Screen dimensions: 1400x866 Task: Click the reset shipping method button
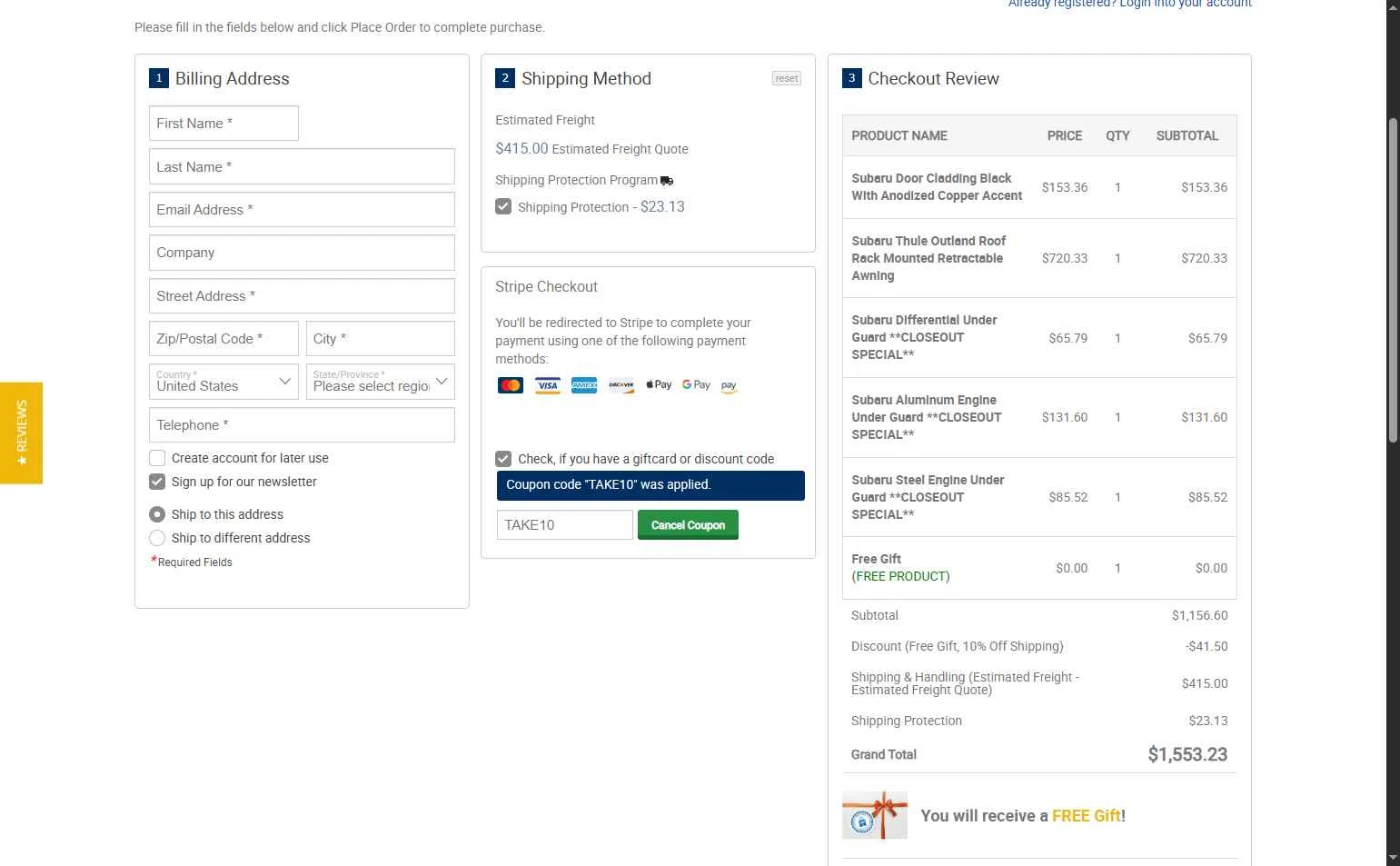coord(787,78)
